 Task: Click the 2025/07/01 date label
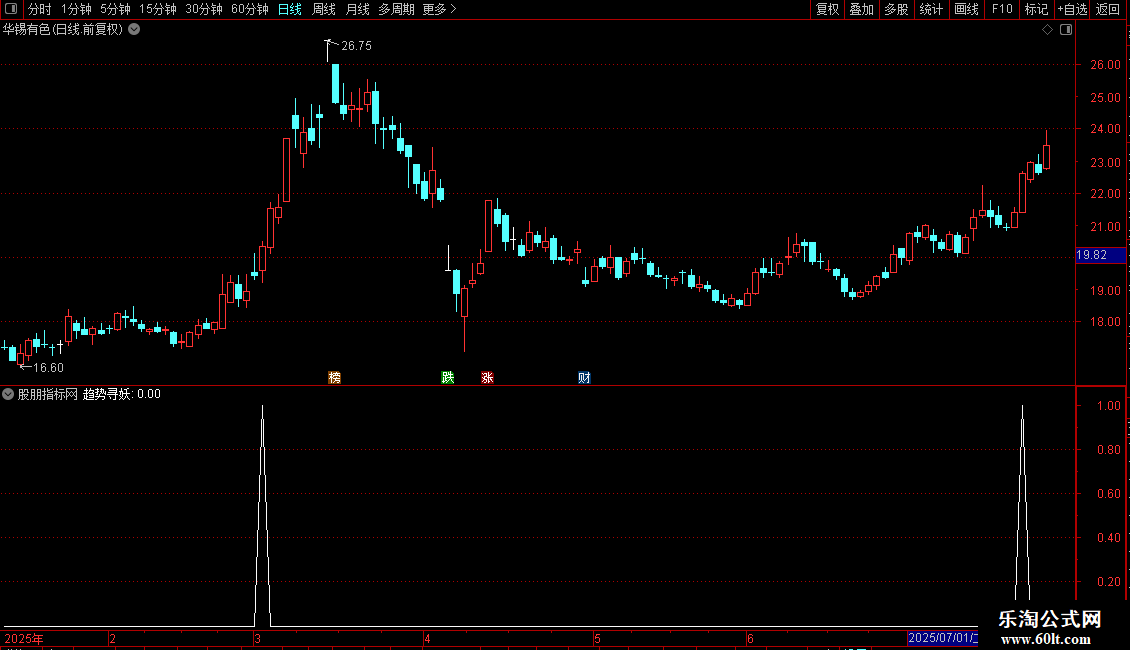click(943, 638)
